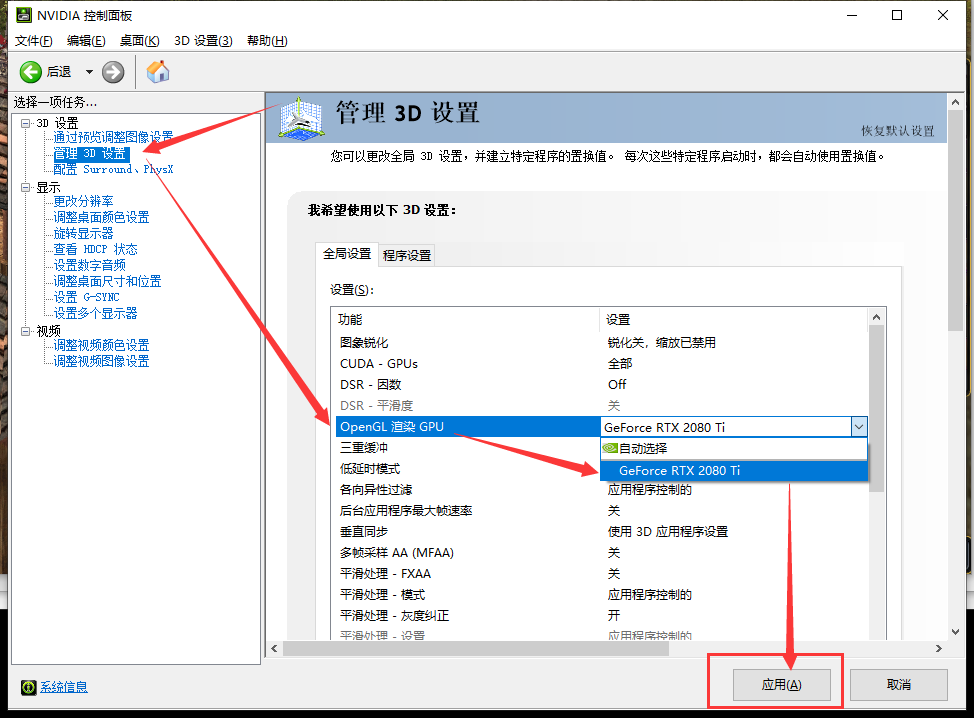Image resolution: width=974 pixels, height=718 pixels.
Task: Open 调整视频颜色设置 task
Action: point(101,345)
